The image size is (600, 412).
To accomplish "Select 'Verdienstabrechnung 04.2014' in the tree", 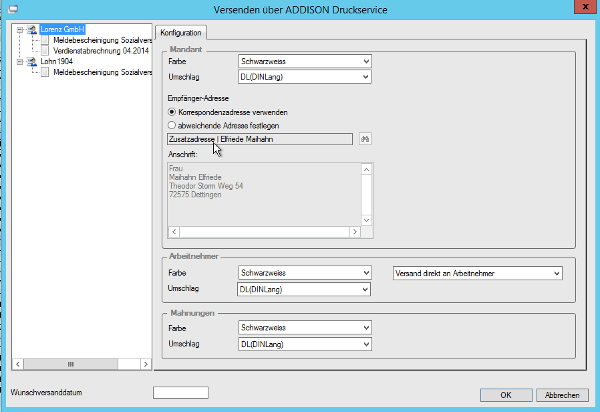I will (x=101, y=50).
